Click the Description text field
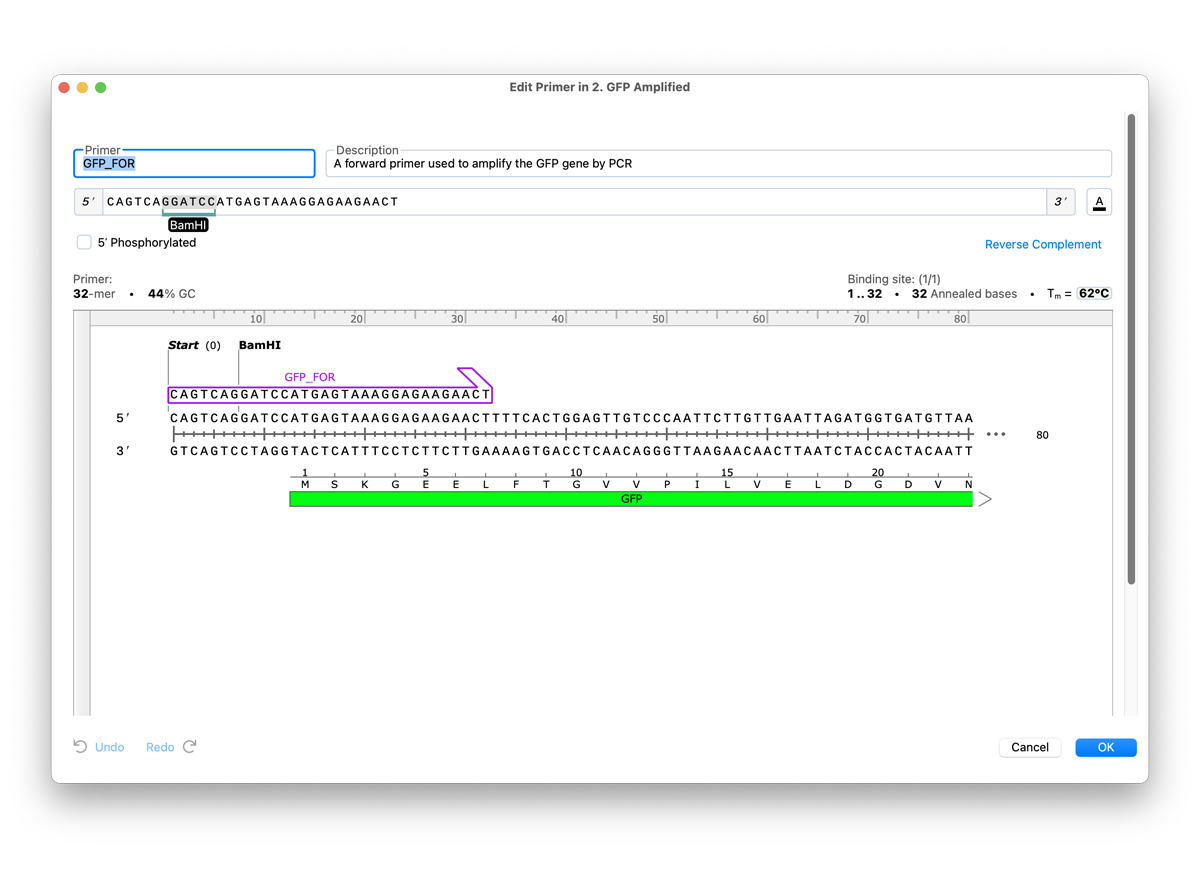1200x890 pixels. [x=719, y=163]
